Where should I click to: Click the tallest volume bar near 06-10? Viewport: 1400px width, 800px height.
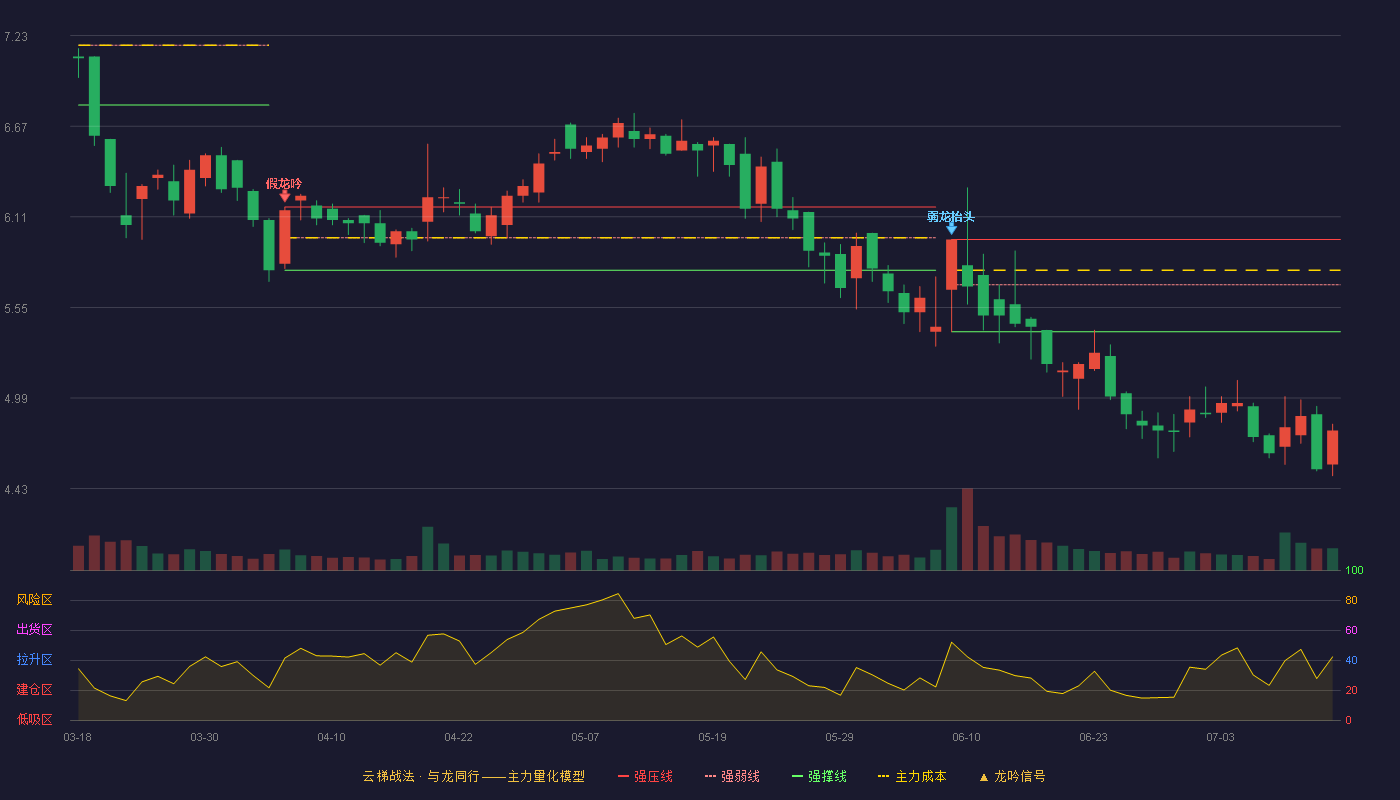coord(967,529)
